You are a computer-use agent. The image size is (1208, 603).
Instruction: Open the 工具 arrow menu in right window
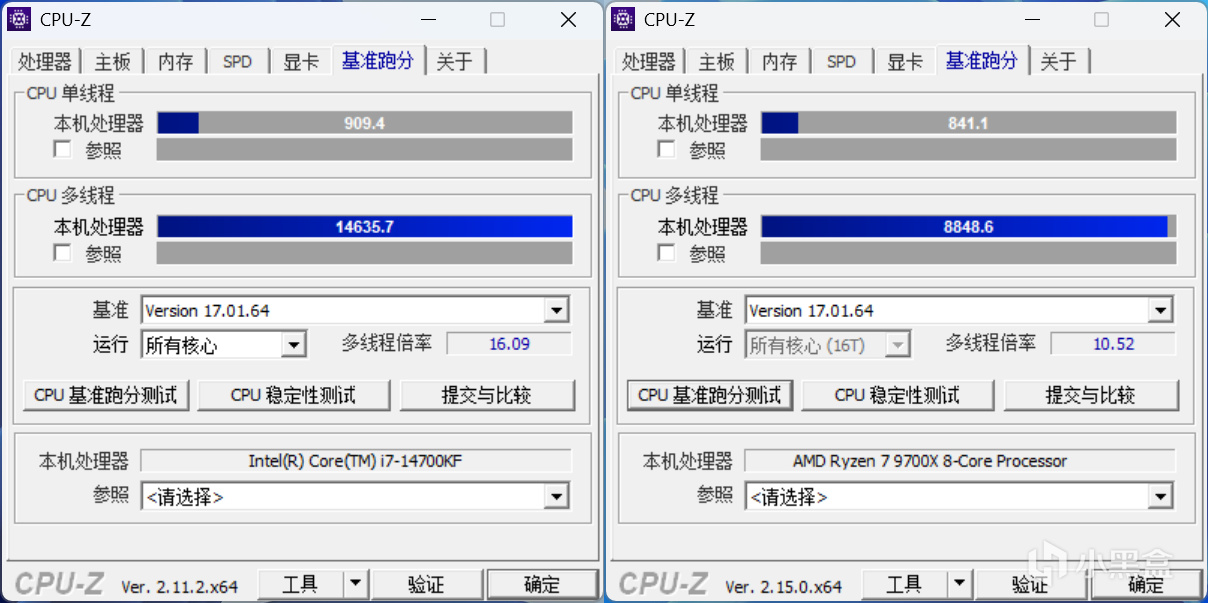point(960,584)
